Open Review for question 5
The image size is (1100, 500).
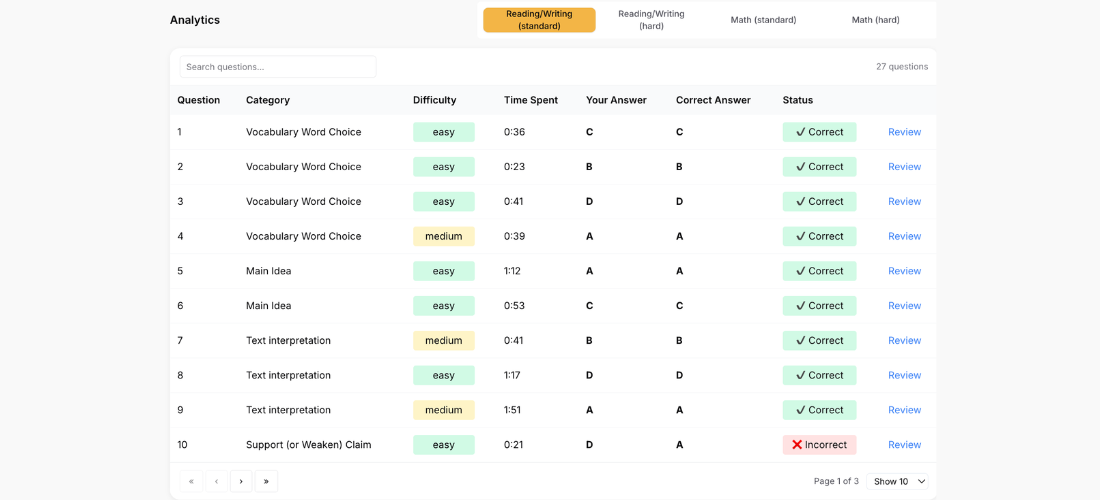pyautogui.click(x=904, y=271)
